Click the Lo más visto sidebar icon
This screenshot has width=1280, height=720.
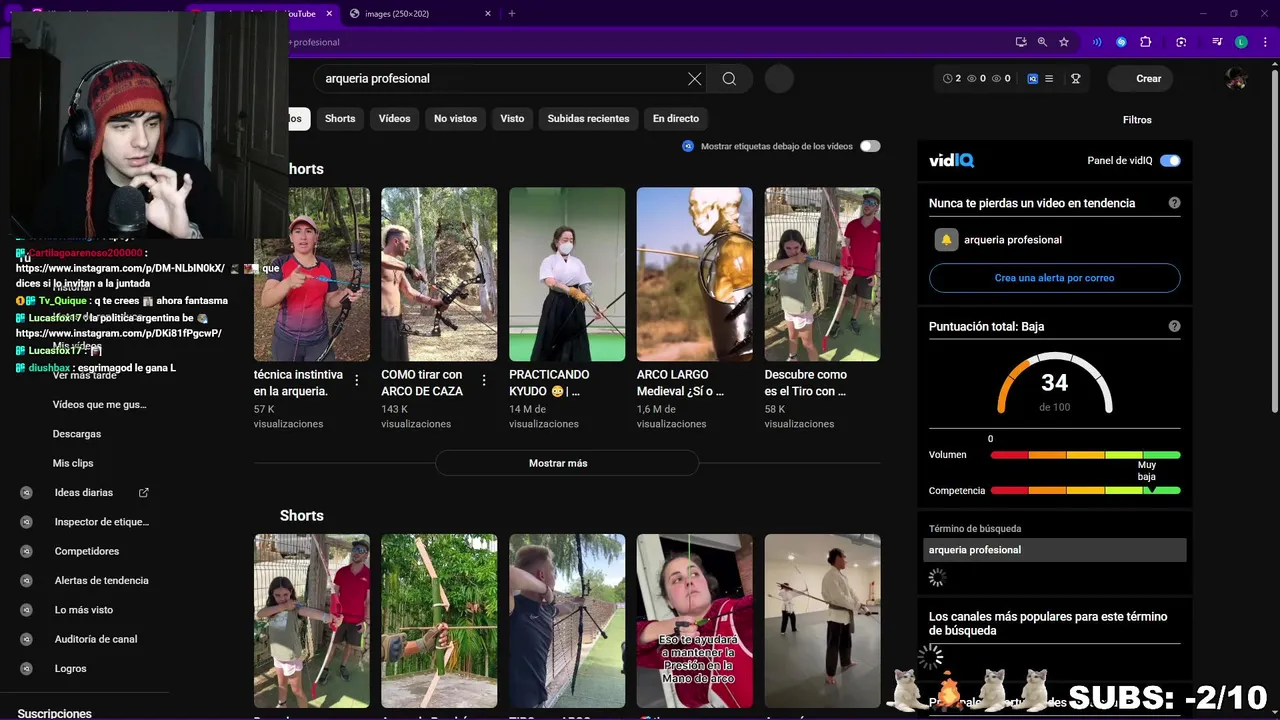tap(27, 610)
